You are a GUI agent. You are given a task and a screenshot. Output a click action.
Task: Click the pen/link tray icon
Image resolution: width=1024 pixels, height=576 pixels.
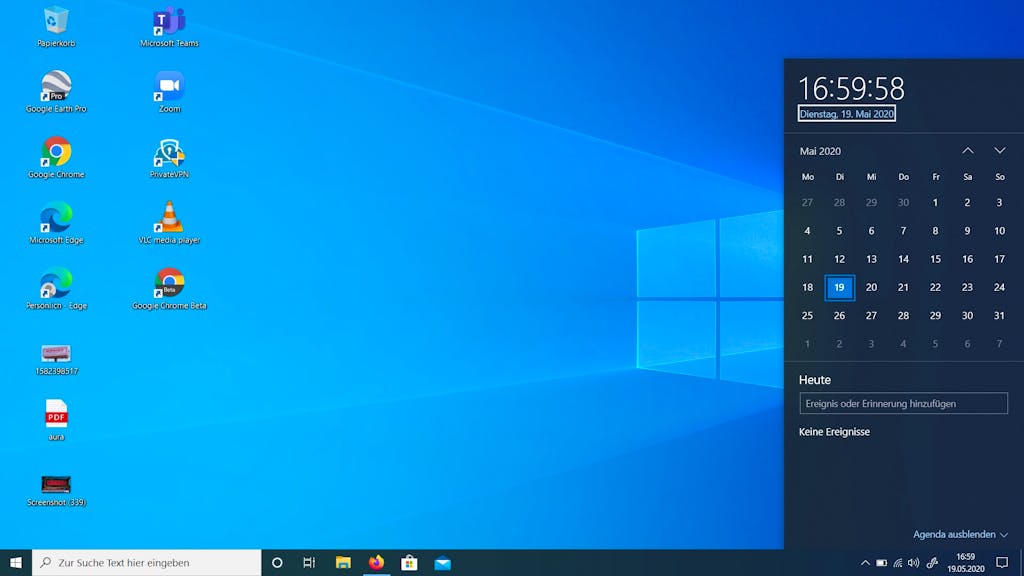933,562
